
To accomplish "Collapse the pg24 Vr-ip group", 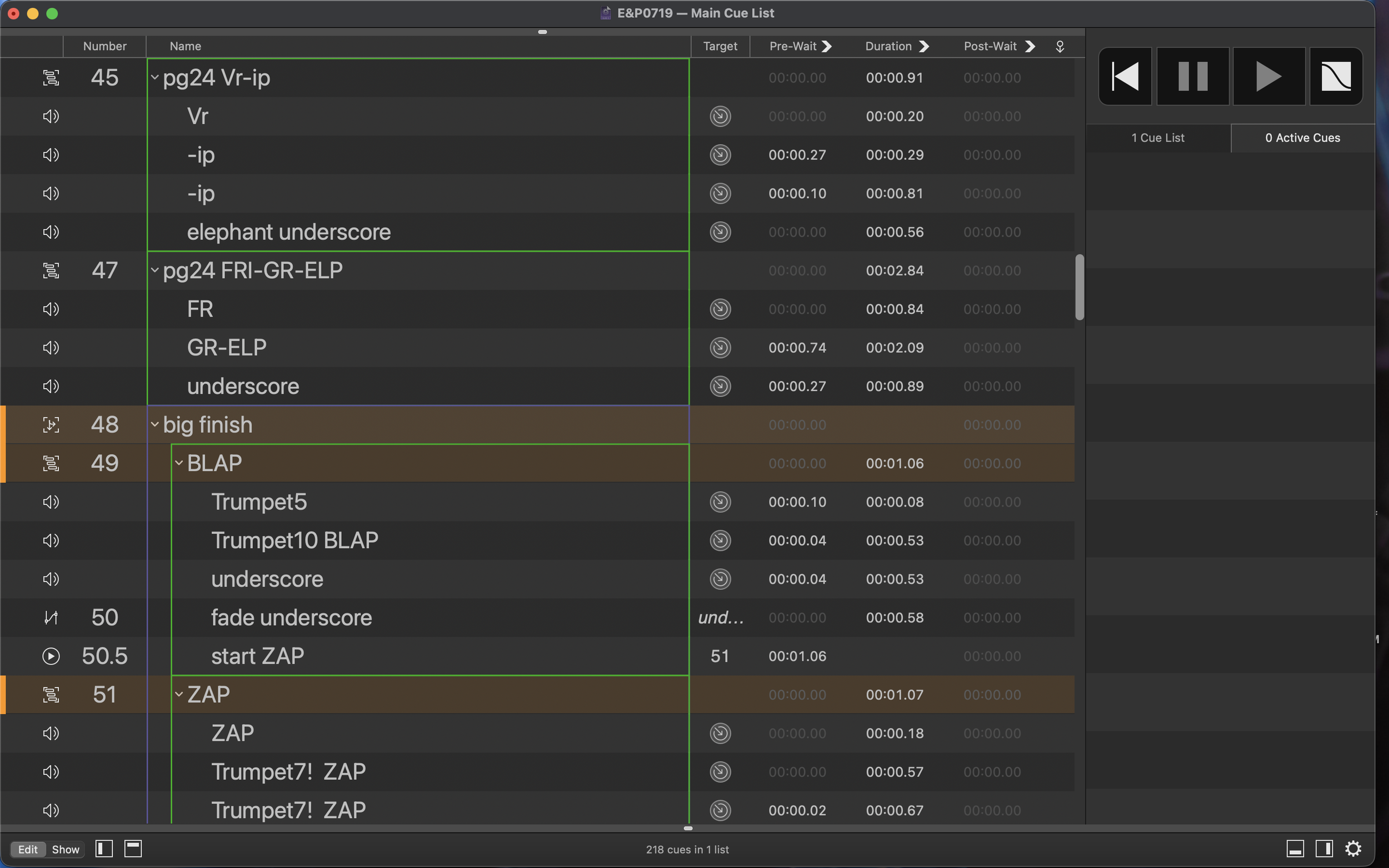I will [154, 77].
